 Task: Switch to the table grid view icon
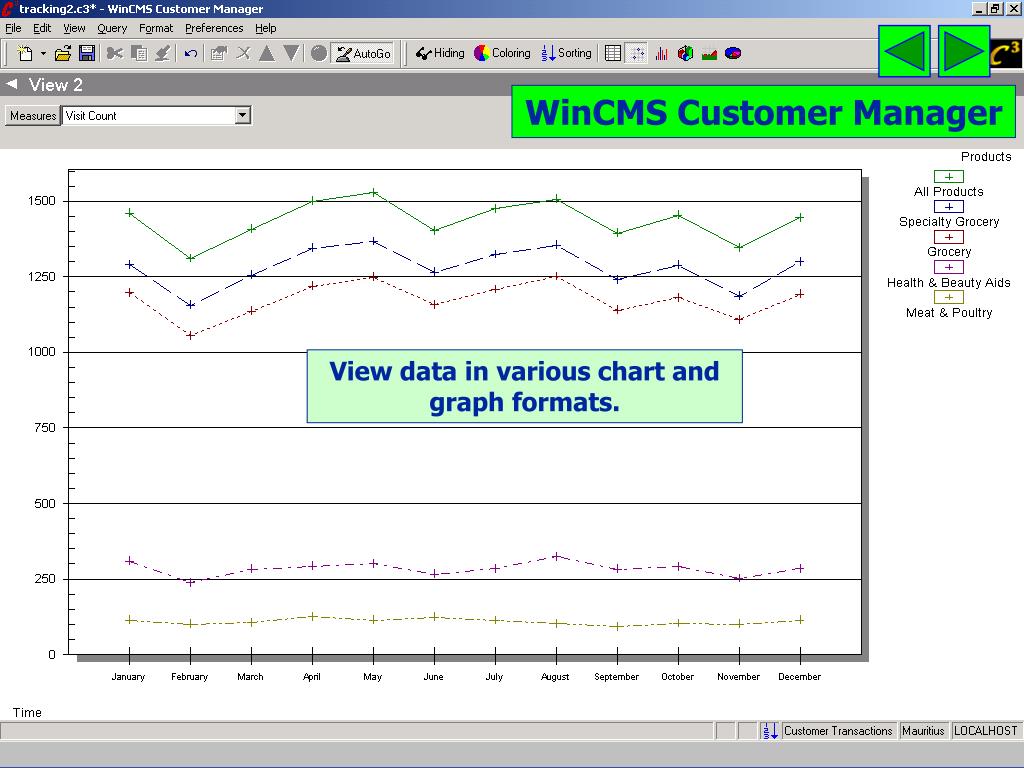coord(613,54)
